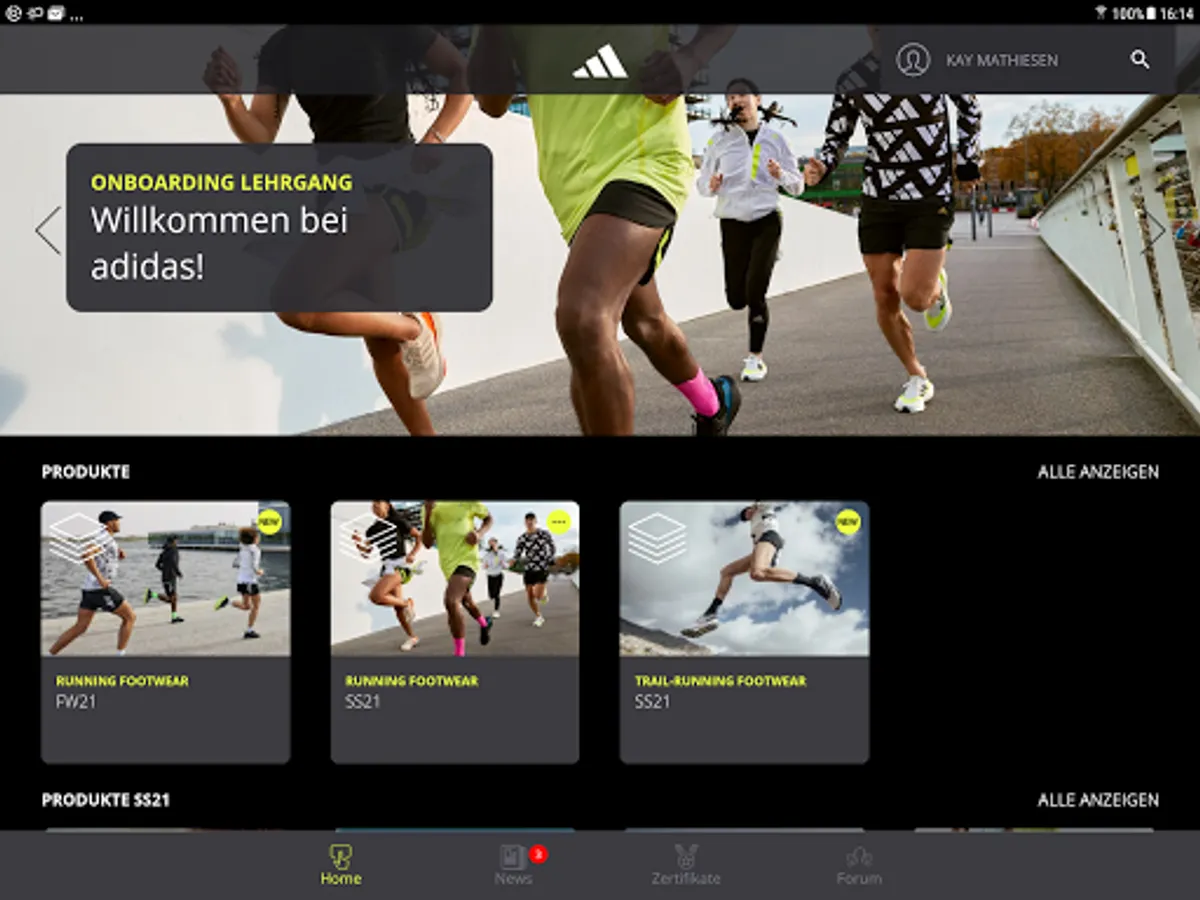Viewport: 1200px width, 900px height.
Task: Open the KAY MATHIESEN account name
Action: click(1002, 61)
